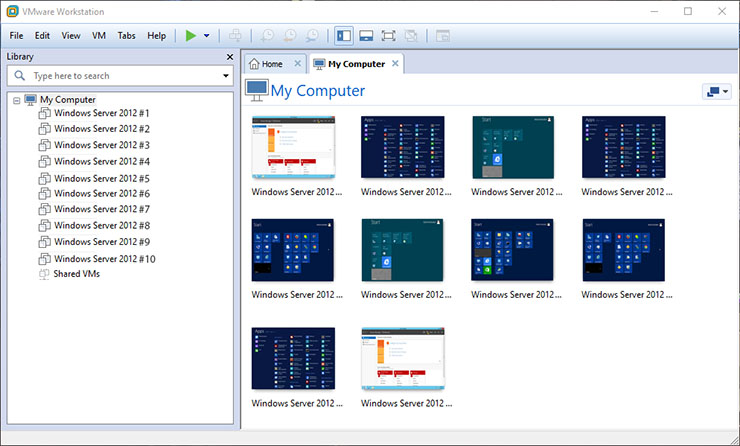This screenshot has height=446, width=740.
Task: Click the green Power On play button
Action: [191, 35]
